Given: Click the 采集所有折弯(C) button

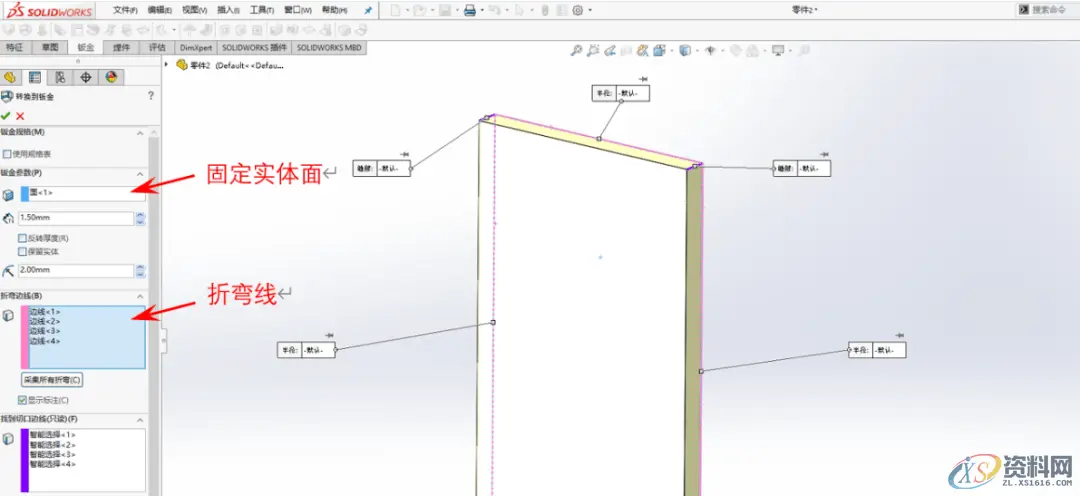Looking at the screenshot, I should 53,380.
